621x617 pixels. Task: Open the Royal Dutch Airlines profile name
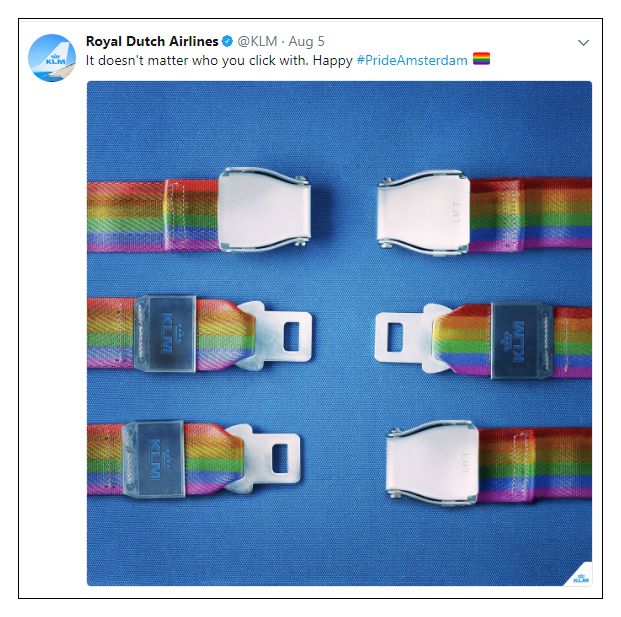[152, 41]
